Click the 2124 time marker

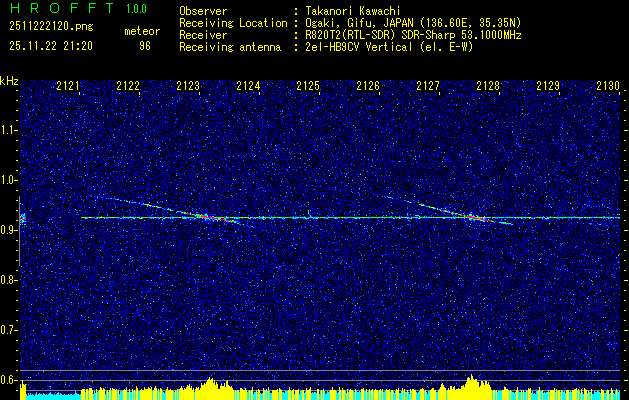point(248,86)
